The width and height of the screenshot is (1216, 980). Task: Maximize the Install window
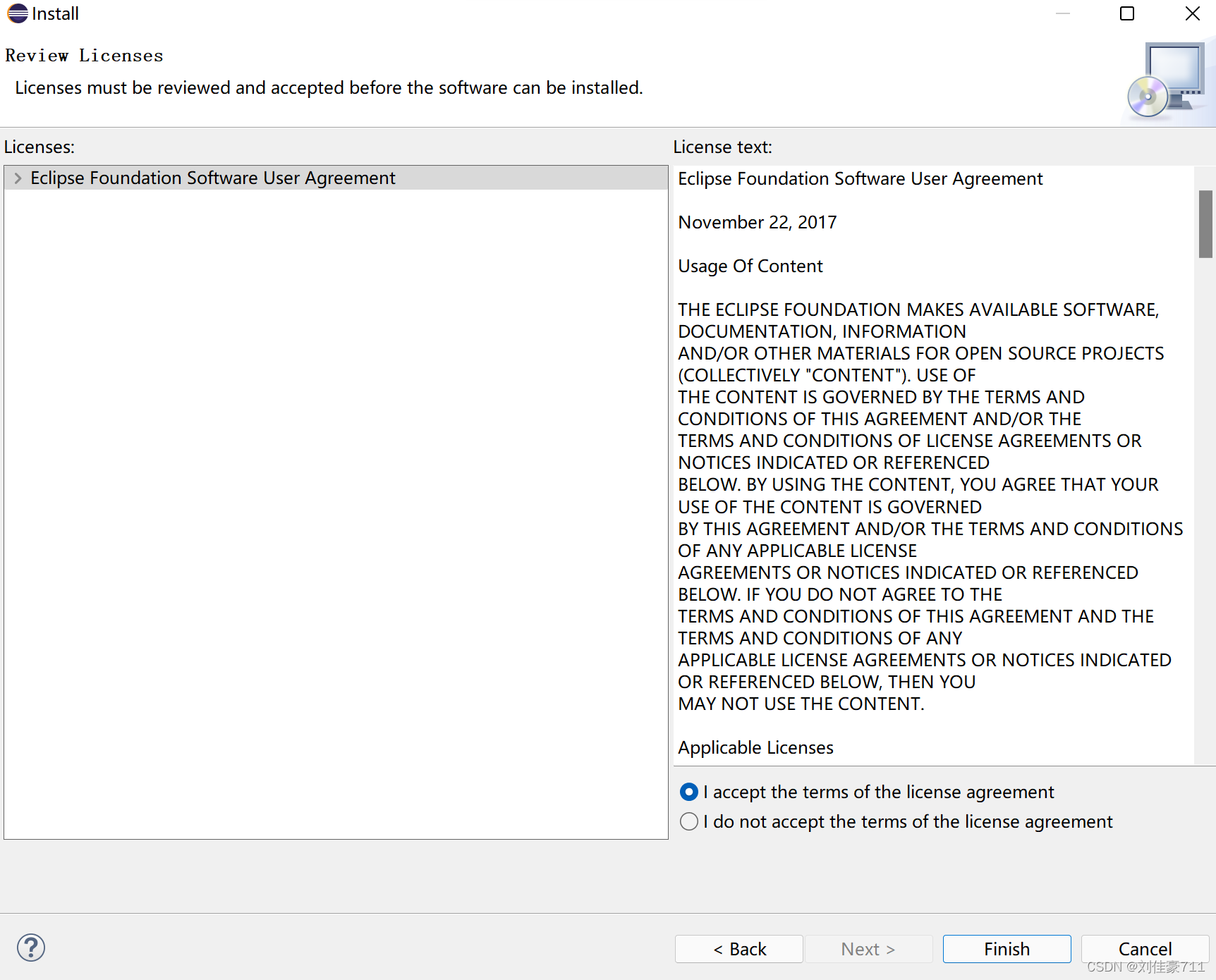pos(1127,13)
